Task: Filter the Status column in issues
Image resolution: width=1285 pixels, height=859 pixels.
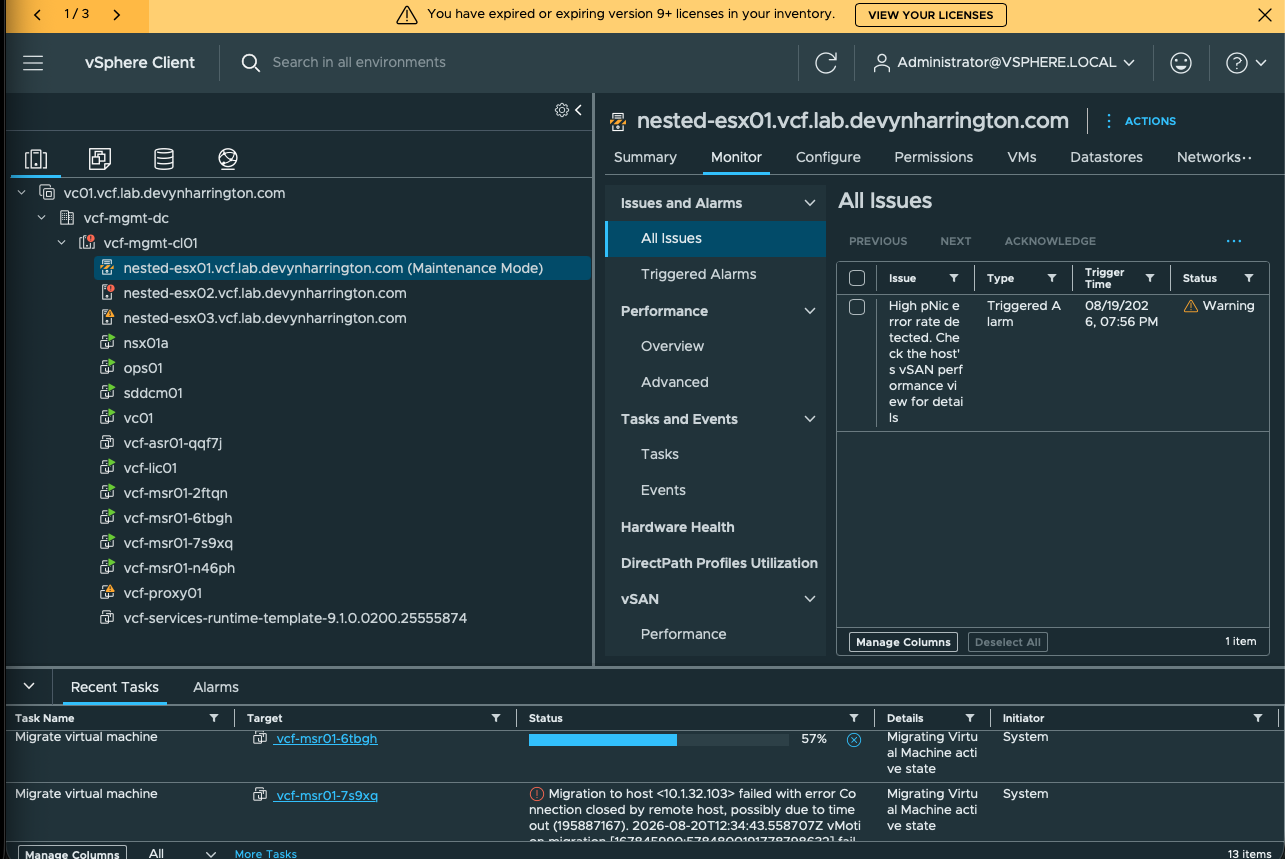Action: point(1249,278)
